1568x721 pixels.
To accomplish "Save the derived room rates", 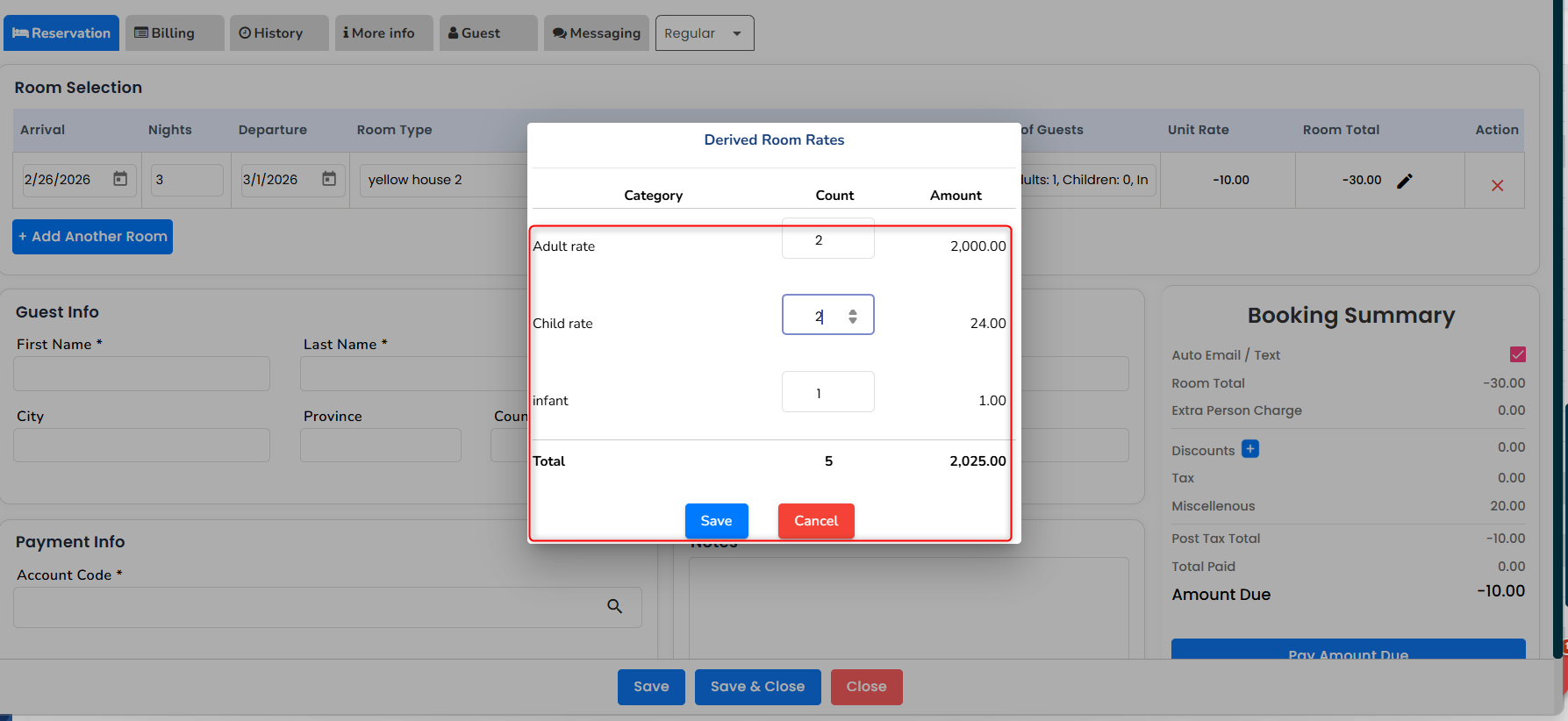I will [x=716, y=521].
